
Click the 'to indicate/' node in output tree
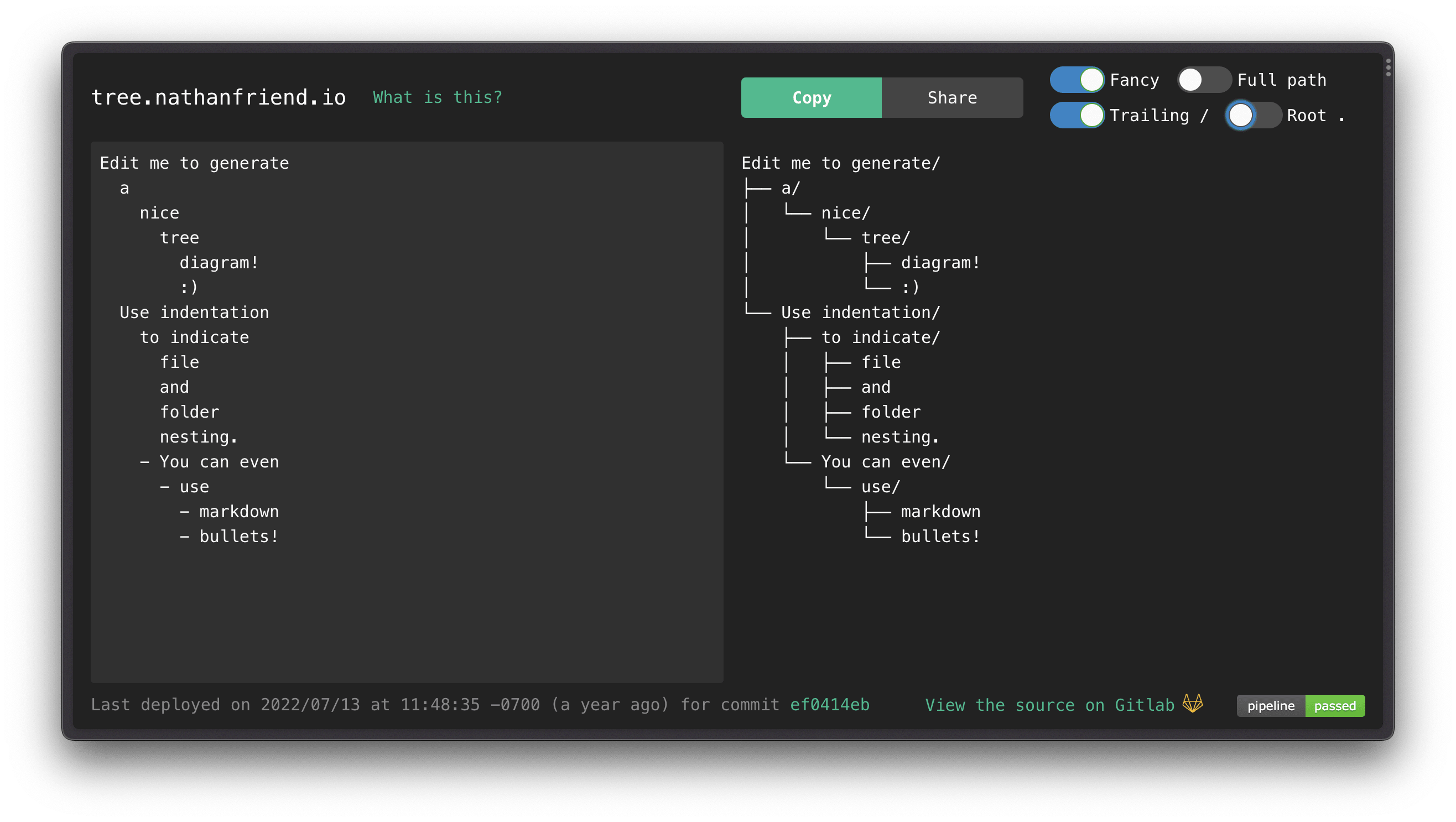click(880, 337)
